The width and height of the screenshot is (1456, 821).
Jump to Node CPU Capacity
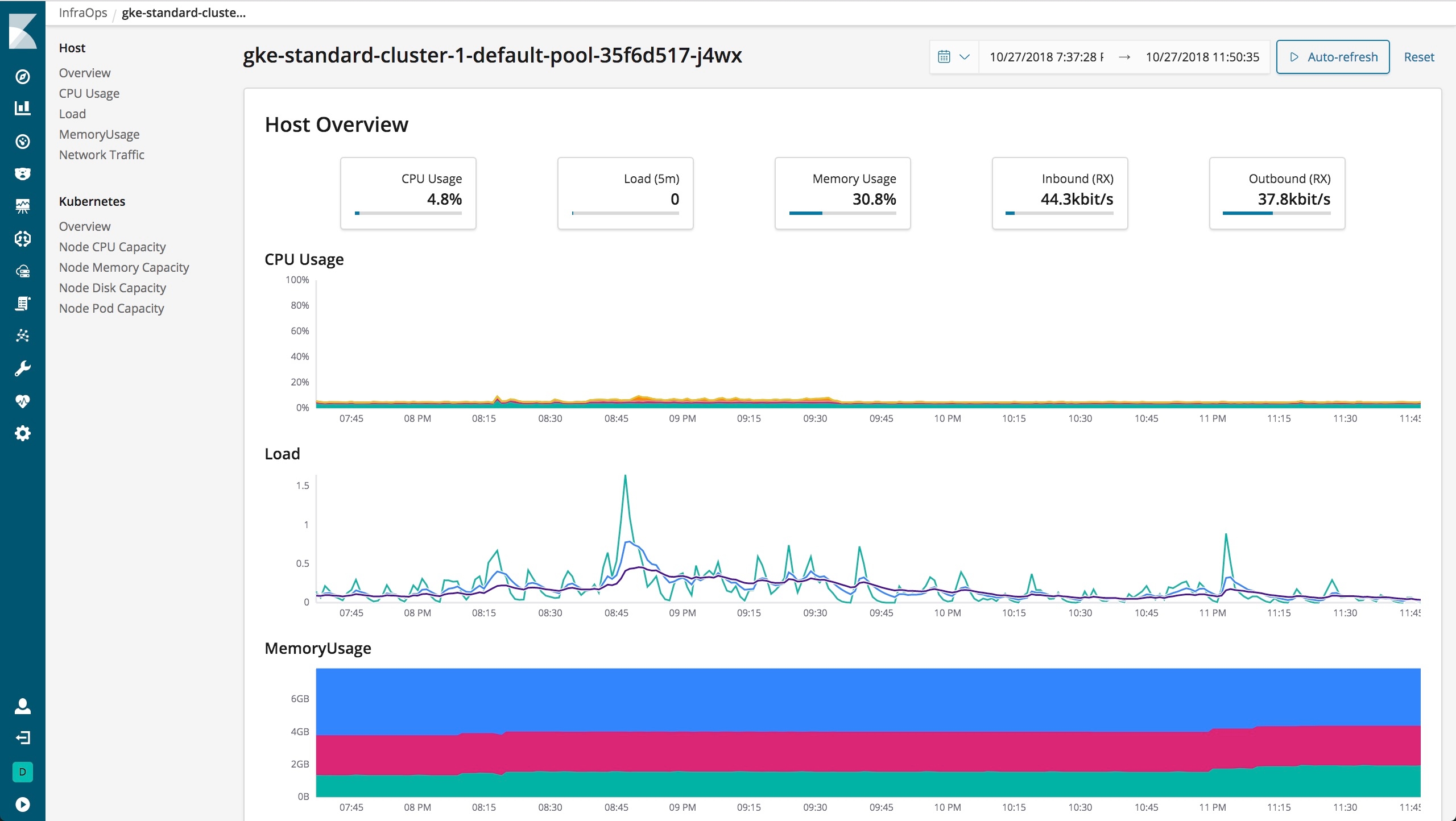pos(113,247)
